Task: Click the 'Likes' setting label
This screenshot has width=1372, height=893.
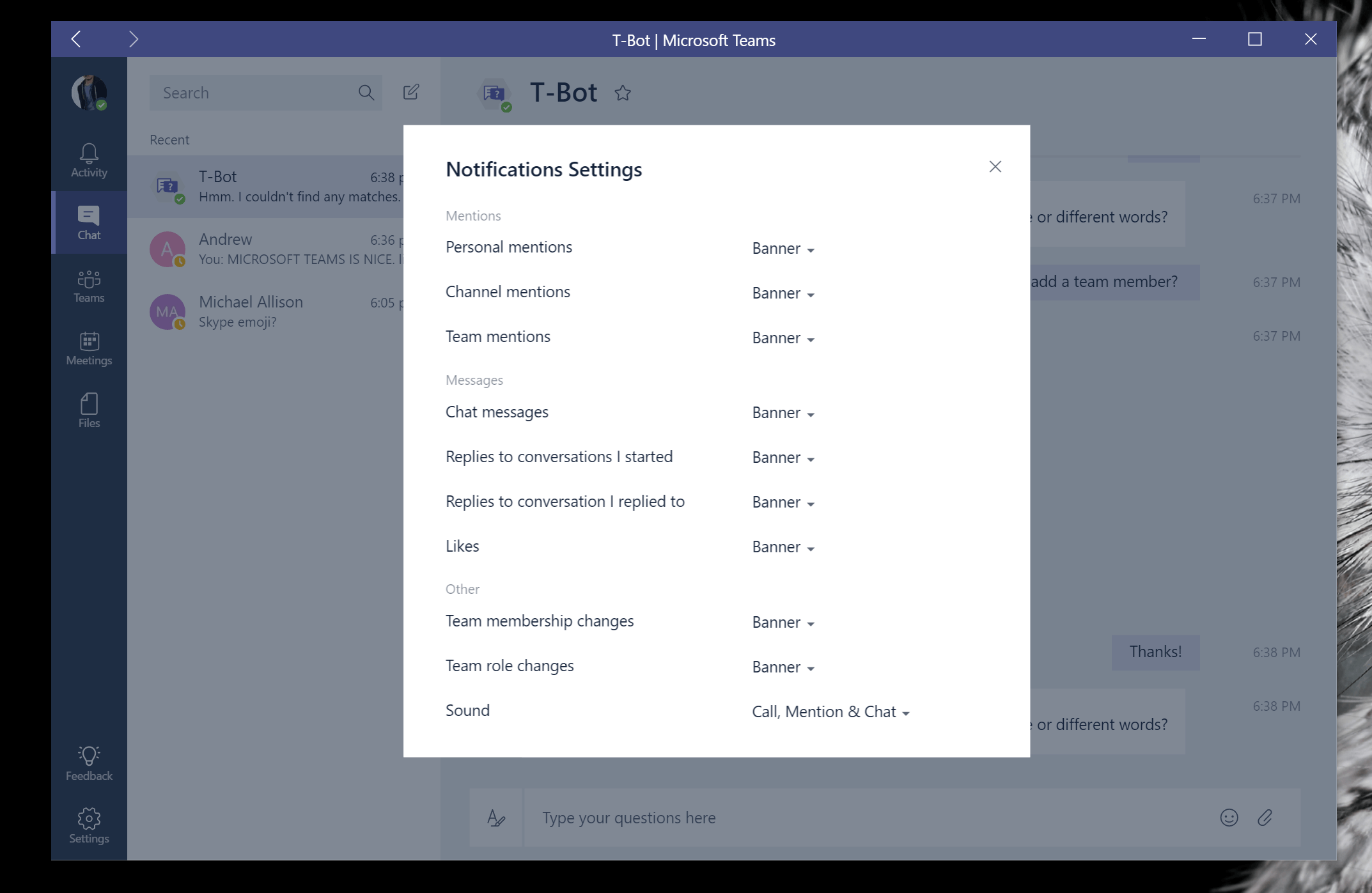Action: point(462,547)
